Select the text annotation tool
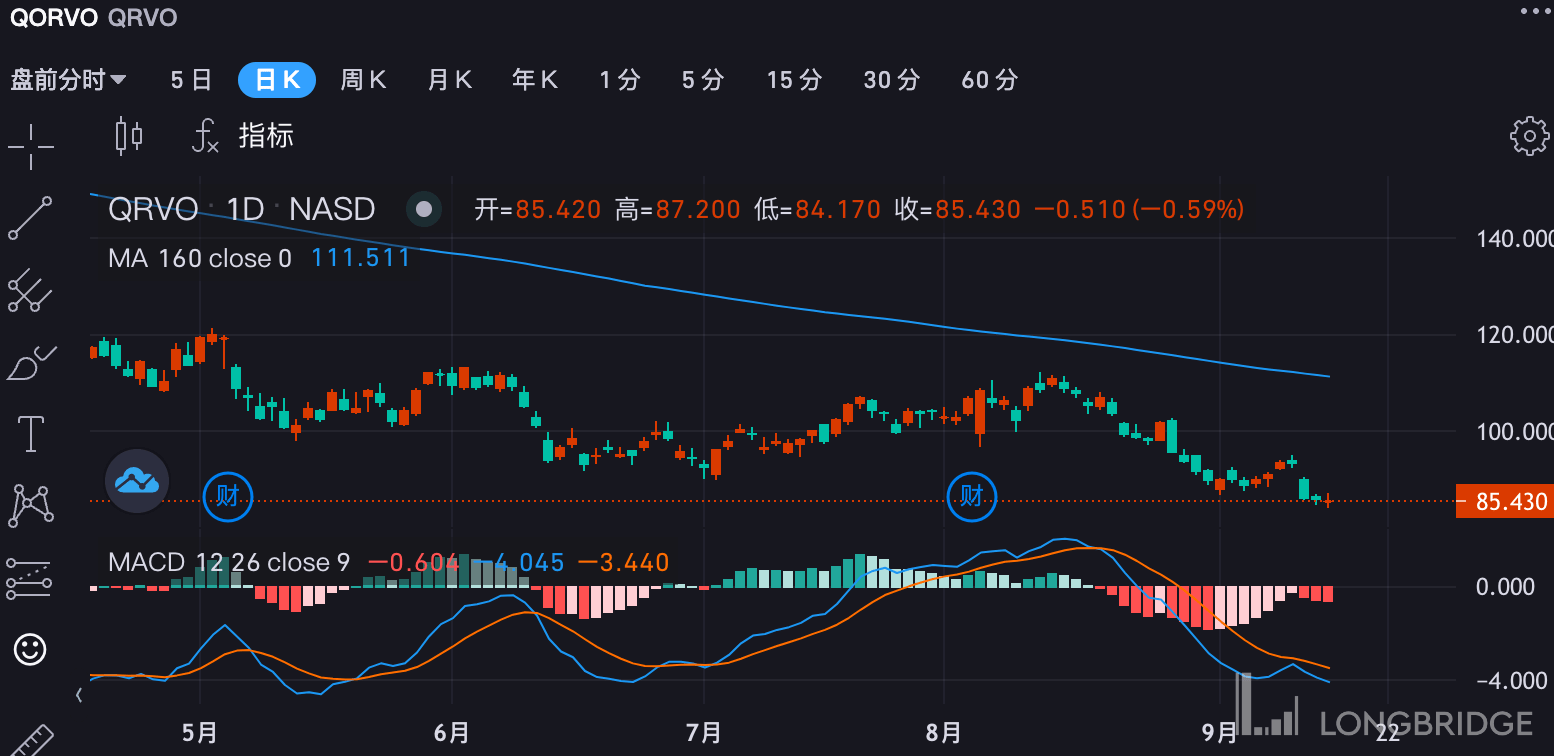Screen dimensions: 1554x756 tap(31, 434)
